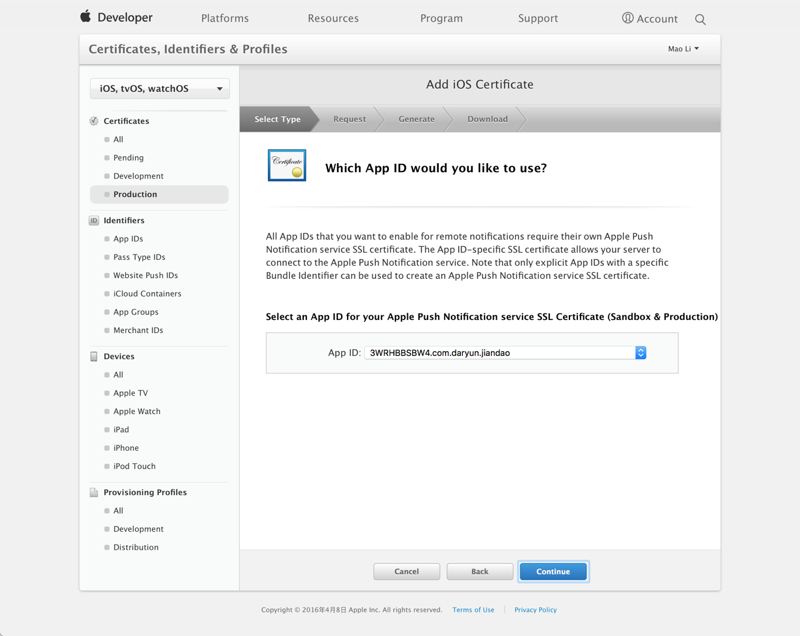Click the Identifiers section heading
800x636 pixels.
click(124, 220)
